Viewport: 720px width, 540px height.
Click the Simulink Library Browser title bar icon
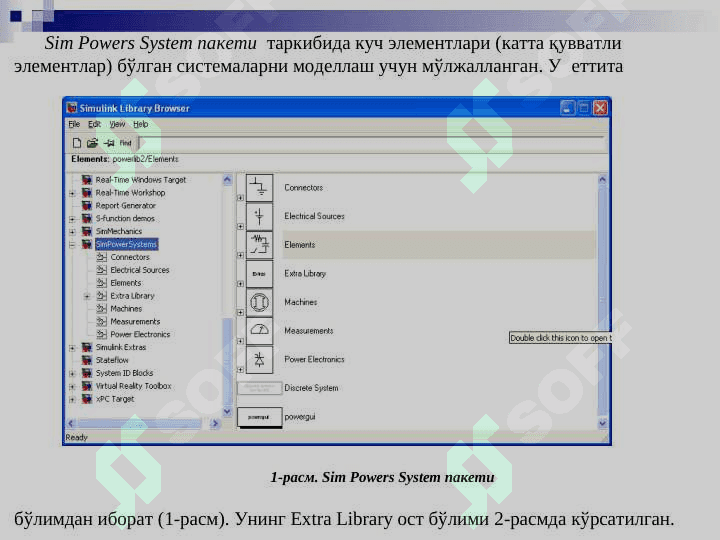point(72,108)
